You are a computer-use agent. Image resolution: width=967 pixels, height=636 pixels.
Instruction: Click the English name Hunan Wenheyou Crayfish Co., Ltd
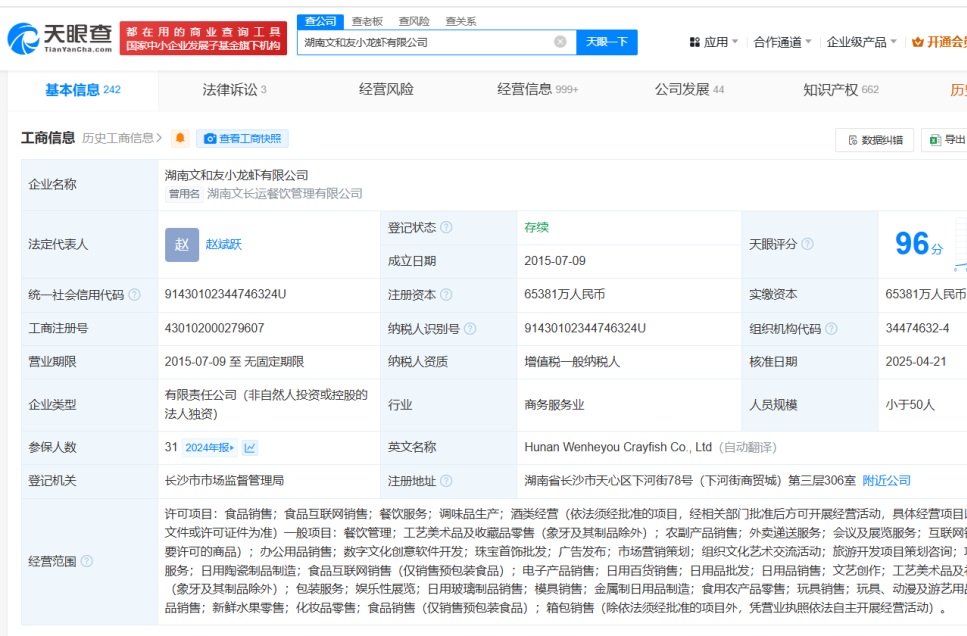click(618, 447)
